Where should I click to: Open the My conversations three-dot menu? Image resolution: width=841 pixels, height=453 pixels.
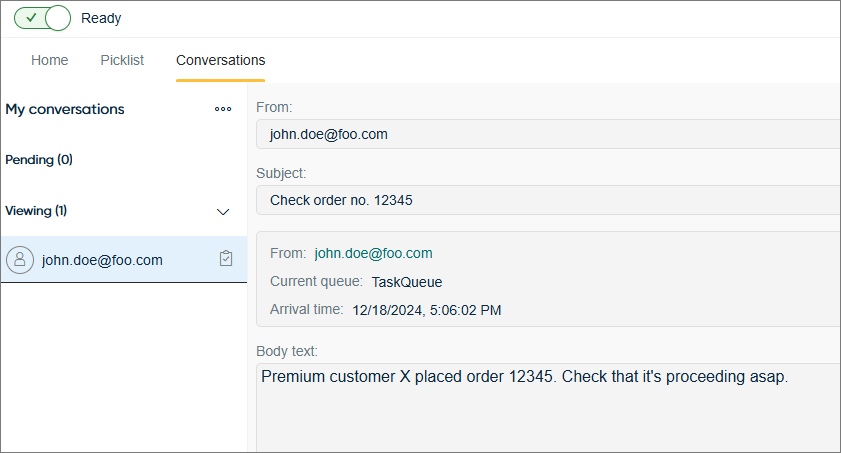[223, 109]
